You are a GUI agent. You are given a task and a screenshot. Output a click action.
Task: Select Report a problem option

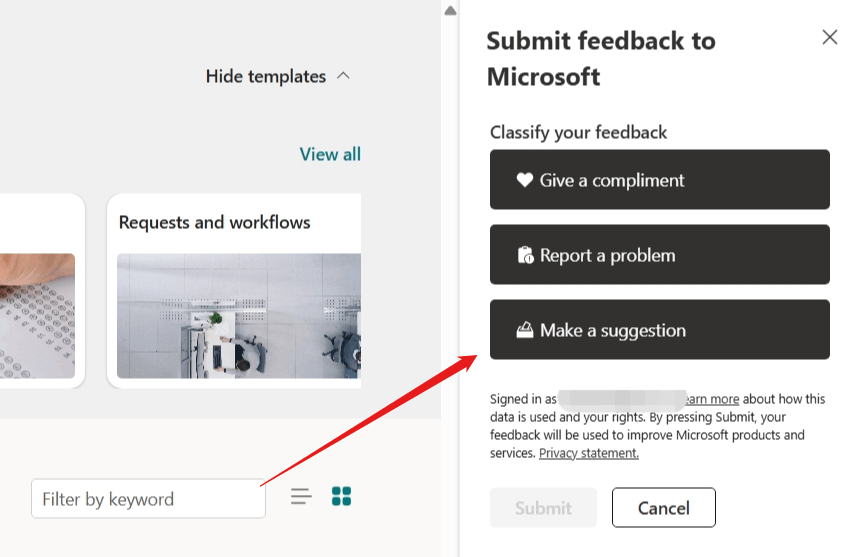point(659,254)
